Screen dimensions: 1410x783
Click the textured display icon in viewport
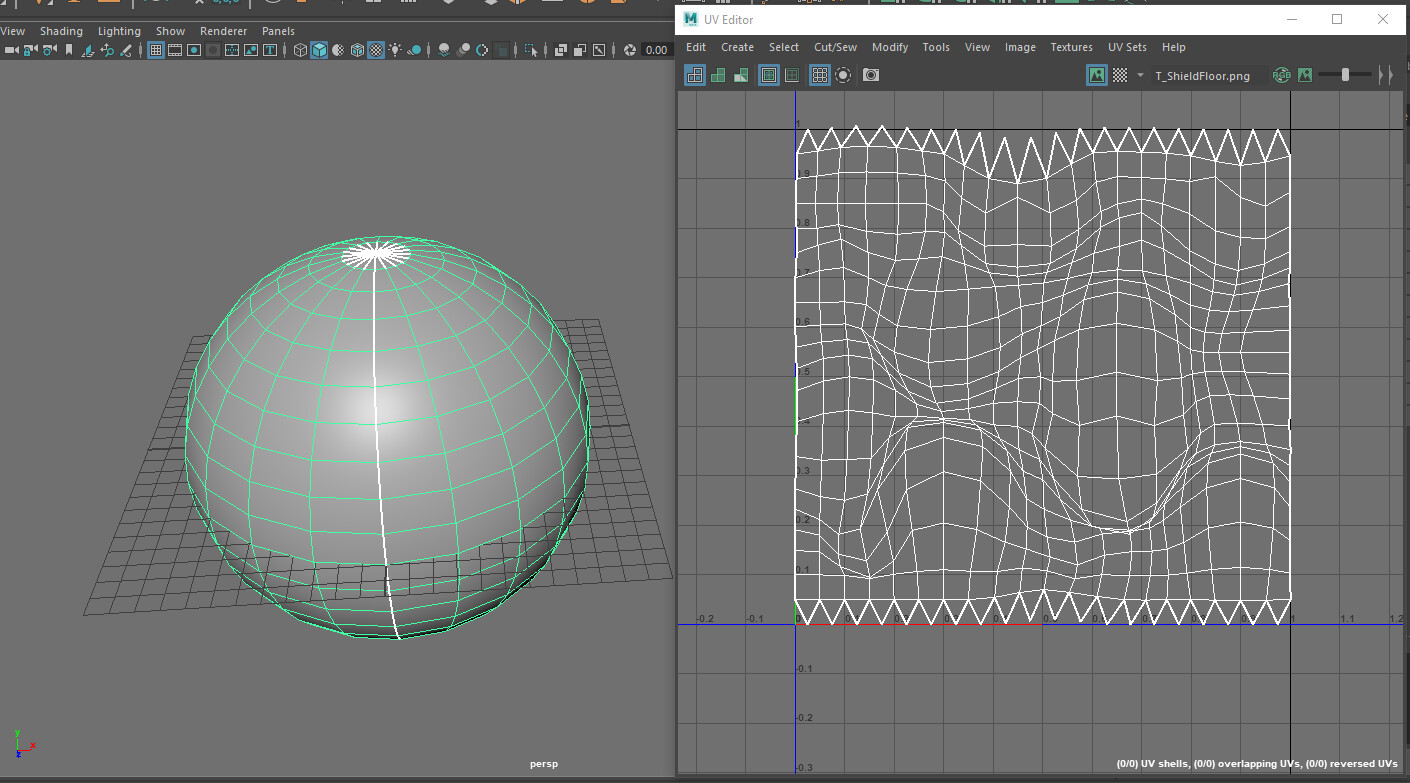pyautogui.click(x=376, y=50)
